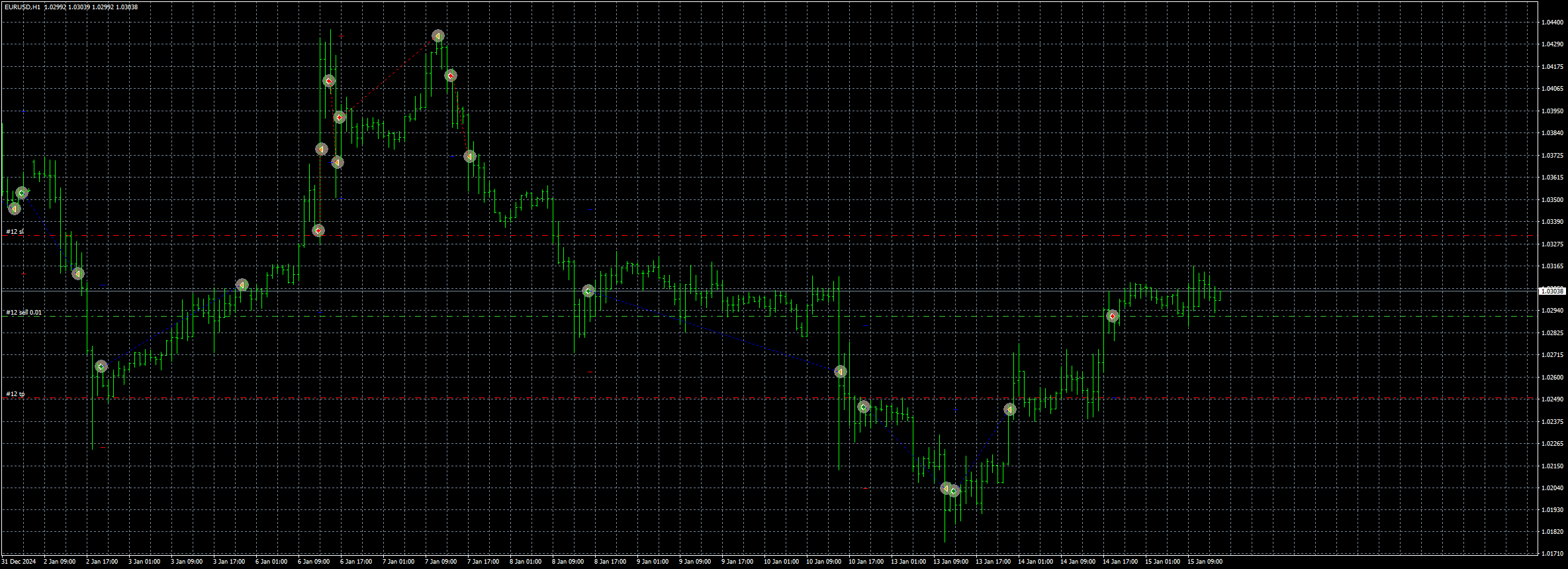This screenshot has height=569, width=1568.
Task: Click the 14 Jan 17:00 time axis label
Action: (x=1120, y=562)
